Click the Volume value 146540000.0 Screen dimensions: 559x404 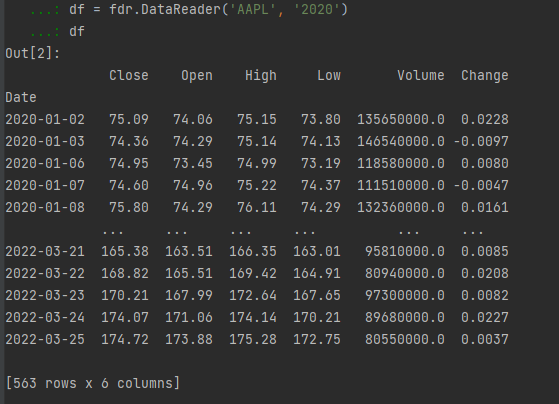click(x=401, y=142)
